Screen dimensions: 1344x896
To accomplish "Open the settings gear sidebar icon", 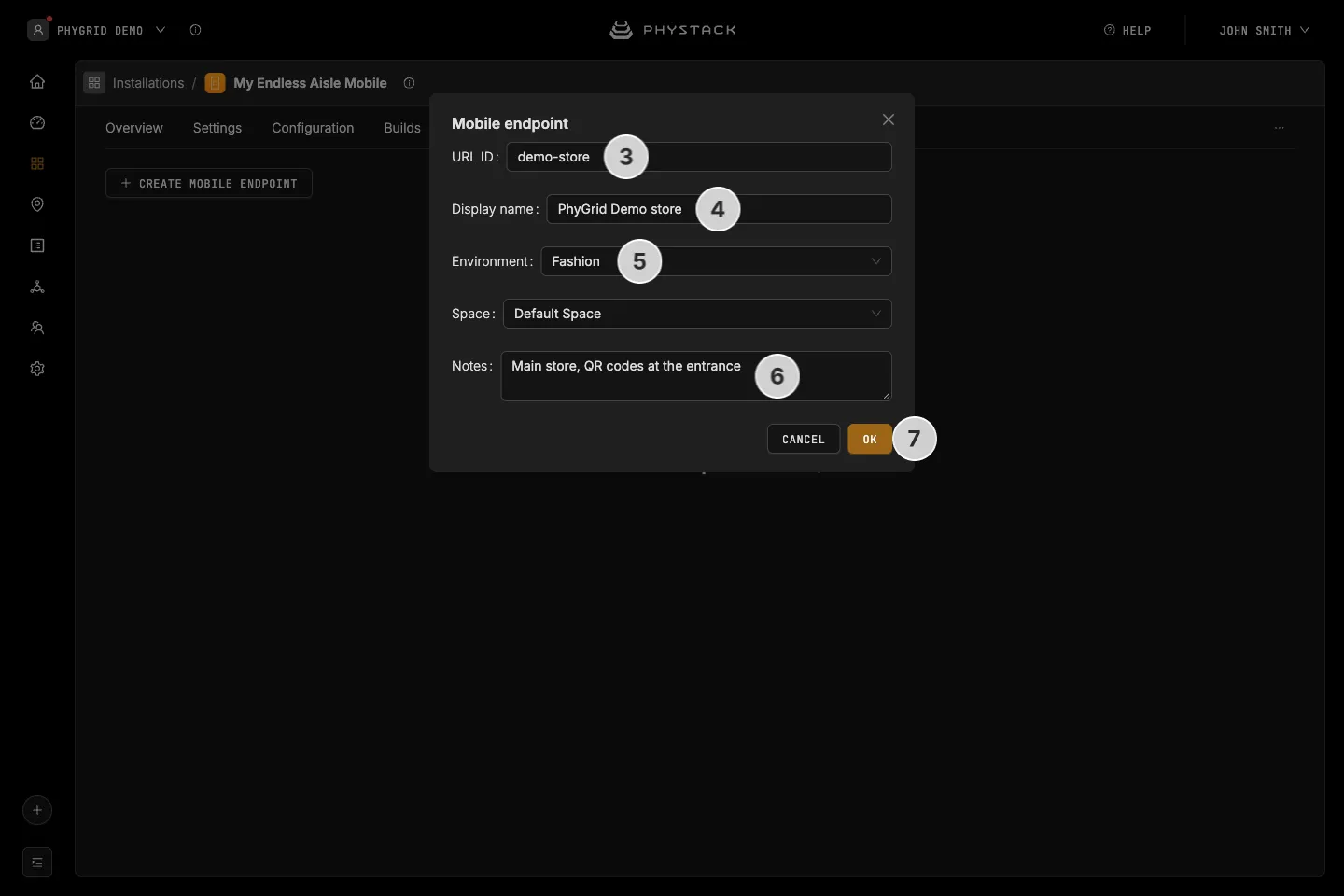I will pyautogui.click(x=37, y=369).
